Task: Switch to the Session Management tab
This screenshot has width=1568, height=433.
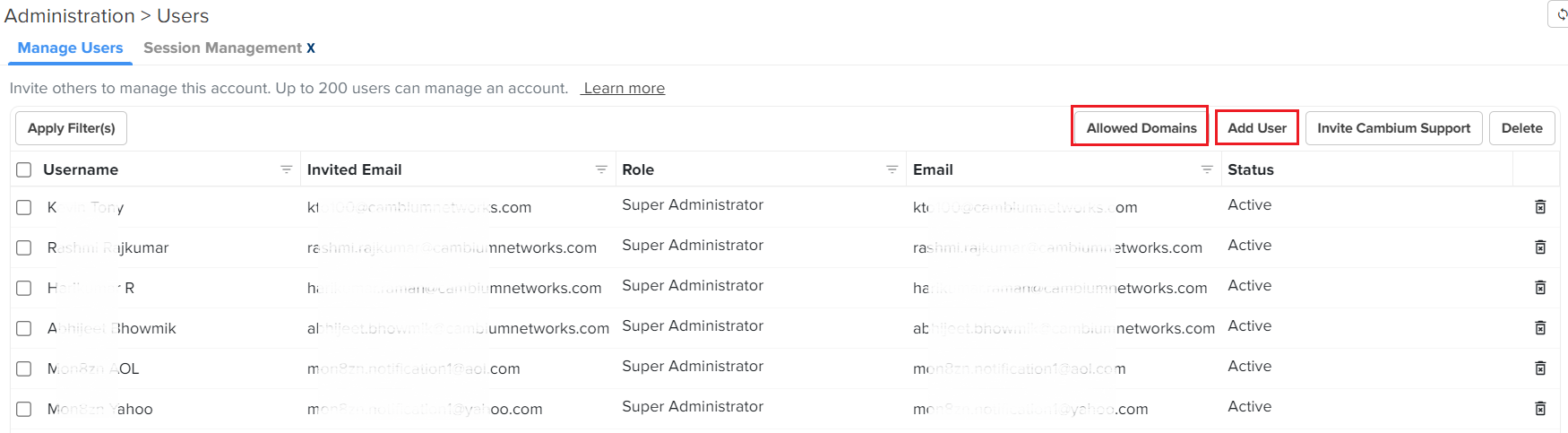Action: (x=222, y=48)
